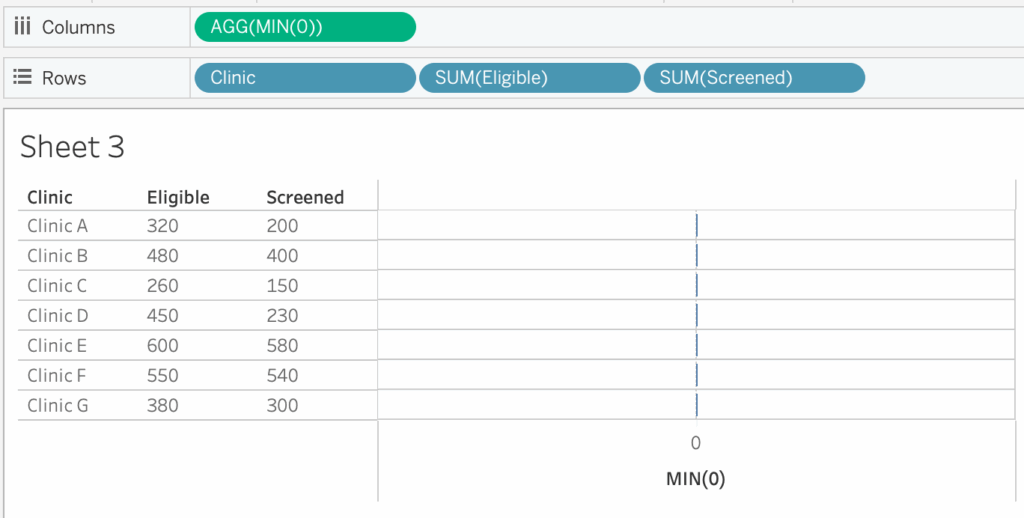Select the Clinic B row label
The height and width of the screenshot is (518, 1024).
click(x=57, y=256)
